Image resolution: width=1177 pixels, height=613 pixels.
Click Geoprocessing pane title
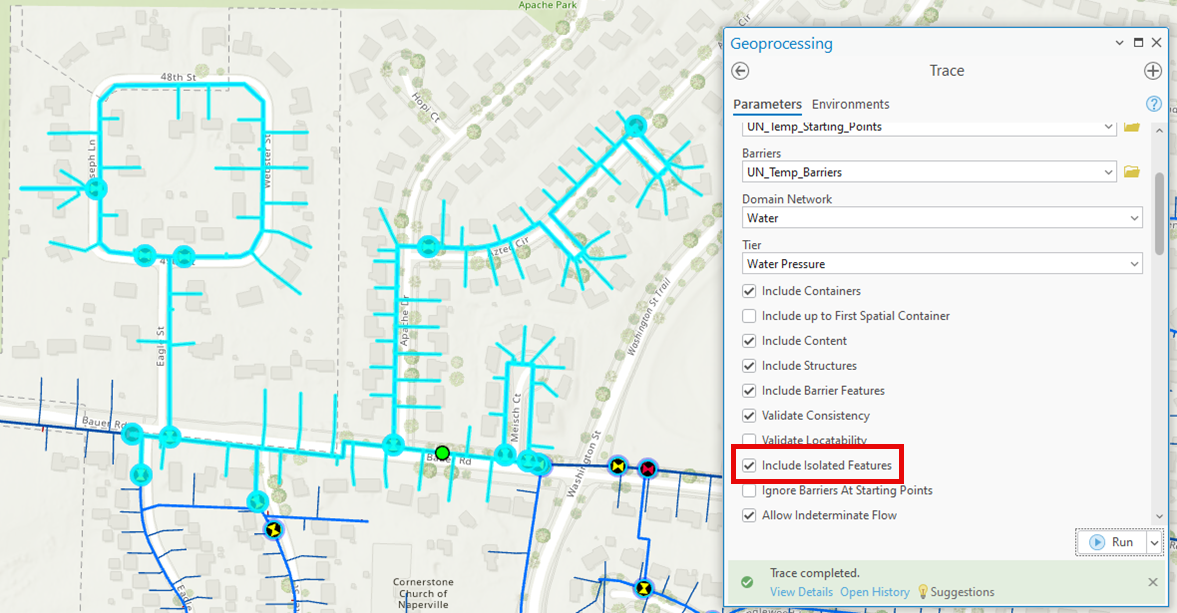click(781, 44)
